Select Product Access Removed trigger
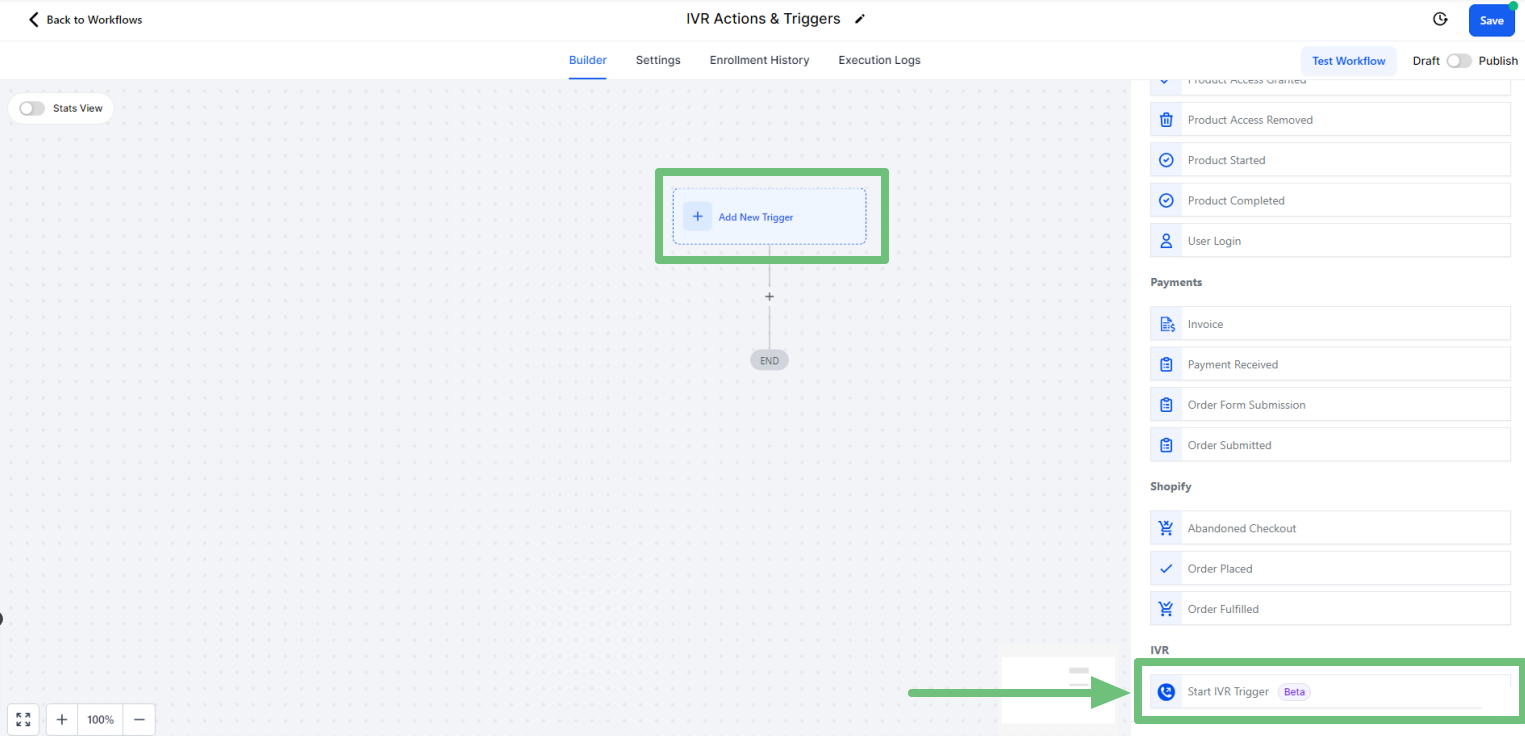Viewport: 1525px width, 736px height. coord(1330,119)
